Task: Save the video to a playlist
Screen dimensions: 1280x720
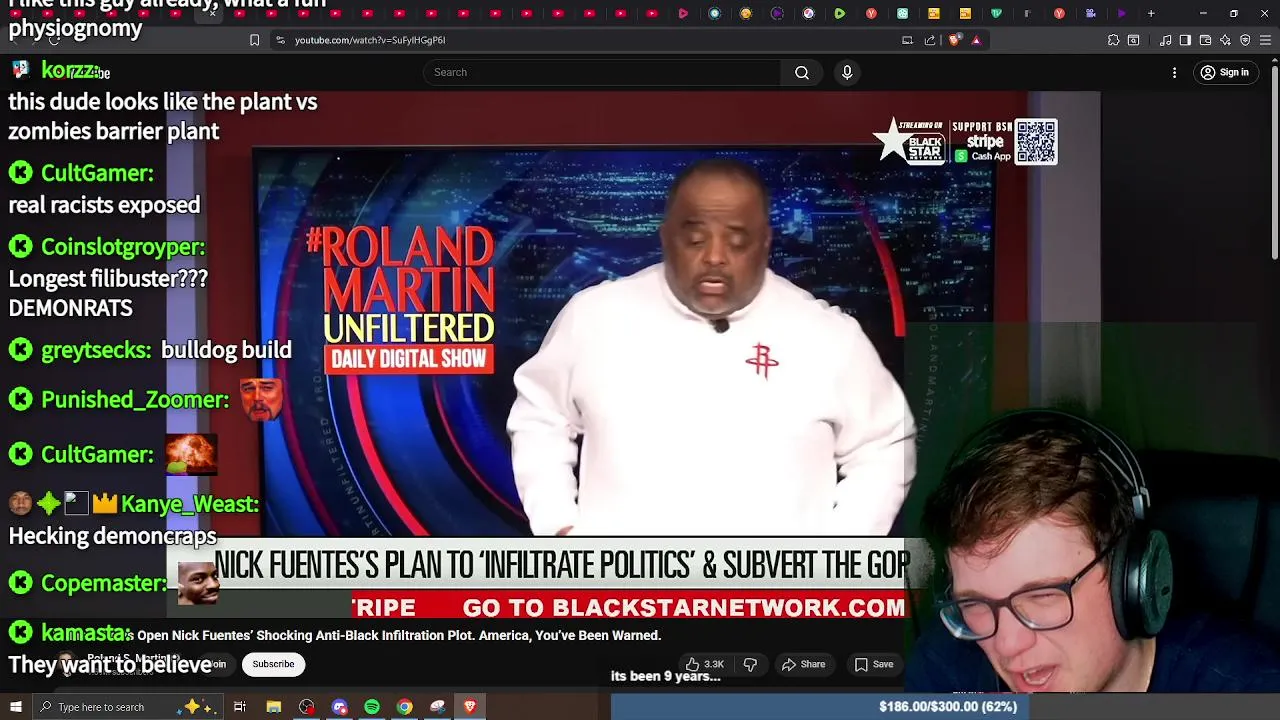Action: click(x=873, y=664)
